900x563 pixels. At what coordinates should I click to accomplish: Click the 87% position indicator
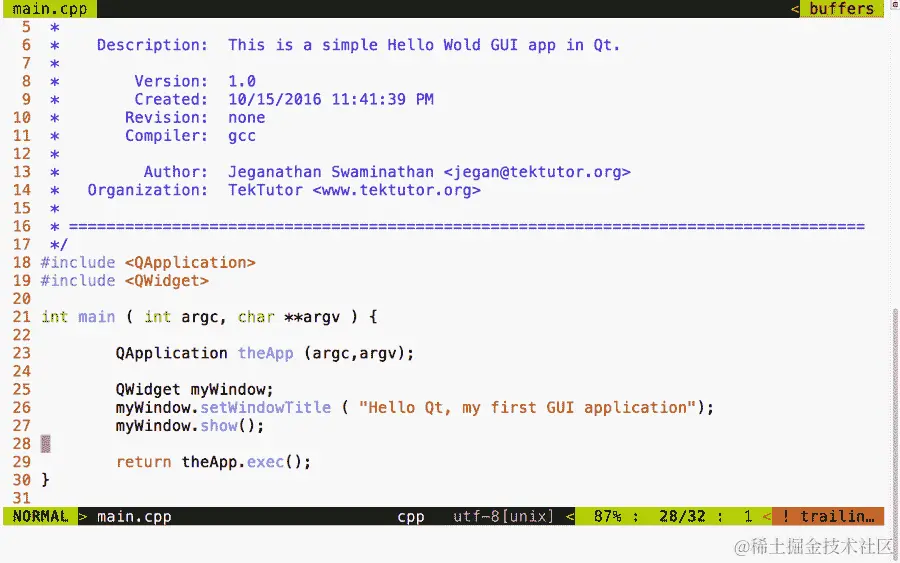point(607,517)
